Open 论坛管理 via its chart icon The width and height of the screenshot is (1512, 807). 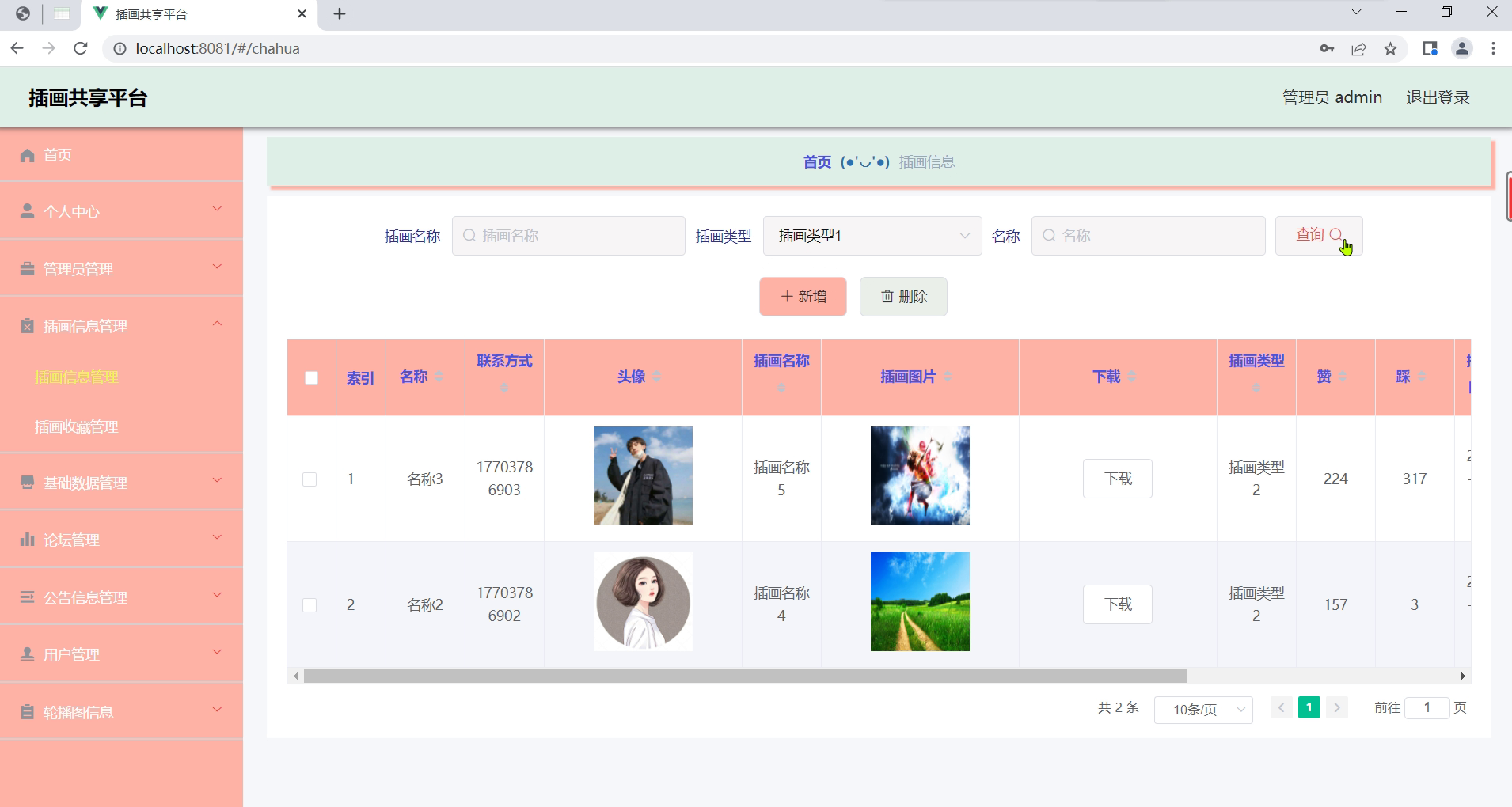click(x=26, y=539)
